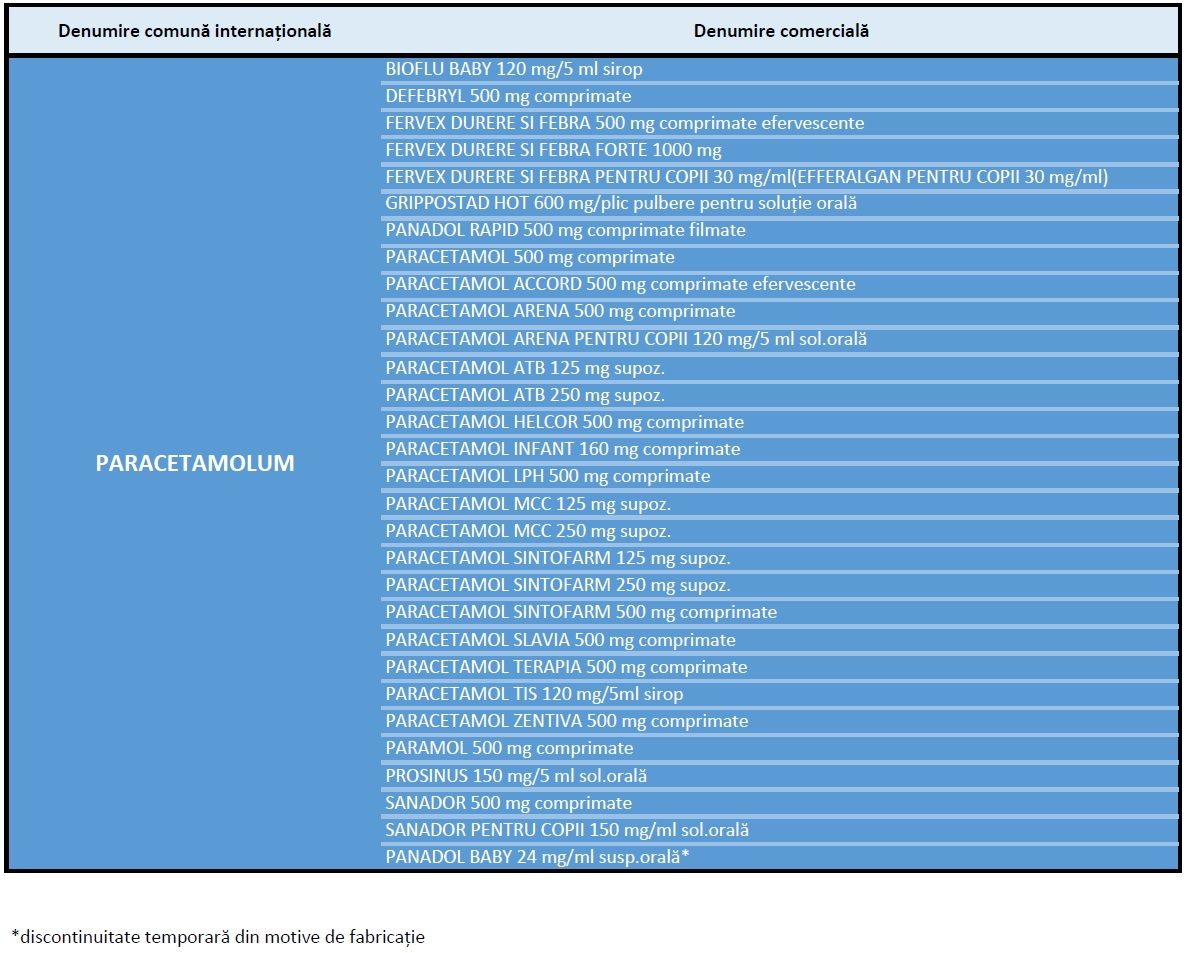Select SANADOR 500 mg comprimate row

tap(780, 803)
